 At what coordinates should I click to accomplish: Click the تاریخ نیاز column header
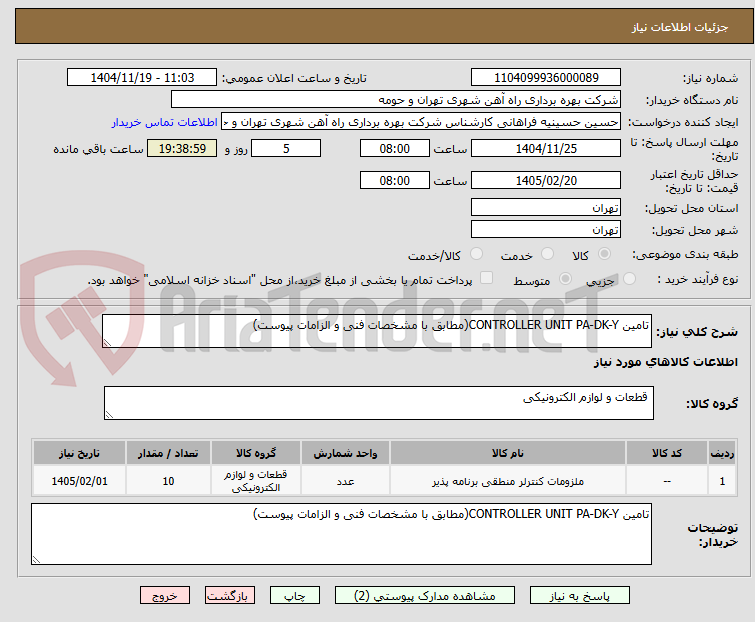(79, 453)
